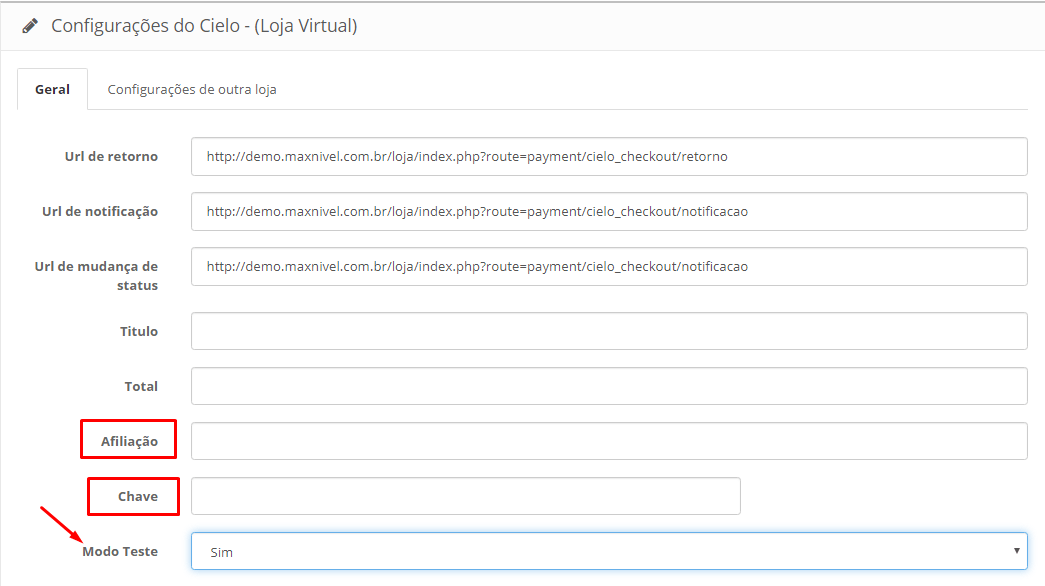Image resolution: width=1045 pixels, height=586 pixels.
Task: Select the Total text field
Action: (x=609, y=386)
